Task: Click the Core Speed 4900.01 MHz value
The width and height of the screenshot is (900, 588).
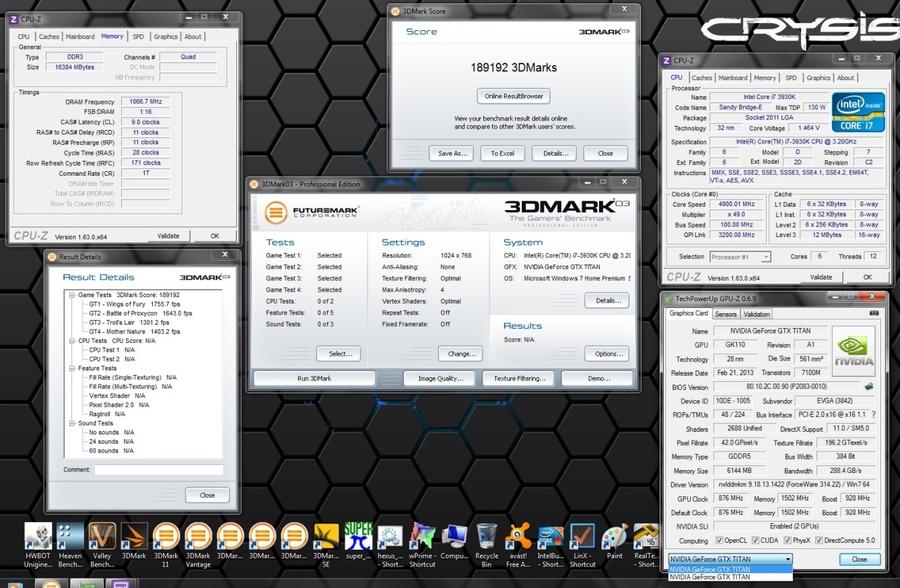Action: pyautogui.click(x=737, y=204)
